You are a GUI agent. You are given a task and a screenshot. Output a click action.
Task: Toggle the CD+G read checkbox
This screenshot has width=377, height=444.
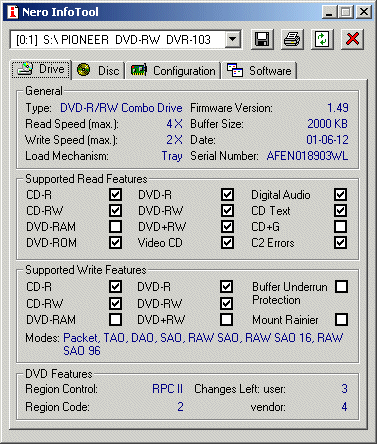coord(340,227)
